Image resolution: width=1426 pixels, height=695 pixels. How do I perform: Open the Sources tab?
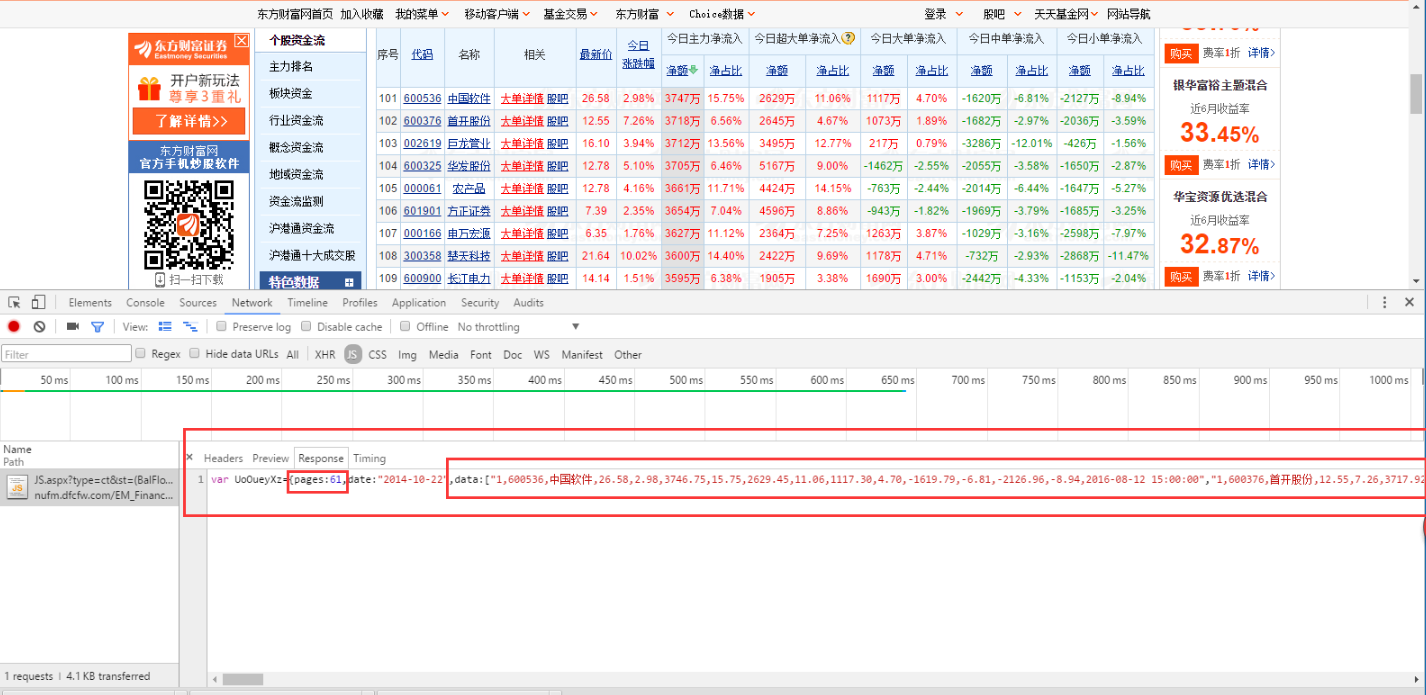(x=198, y=303)
